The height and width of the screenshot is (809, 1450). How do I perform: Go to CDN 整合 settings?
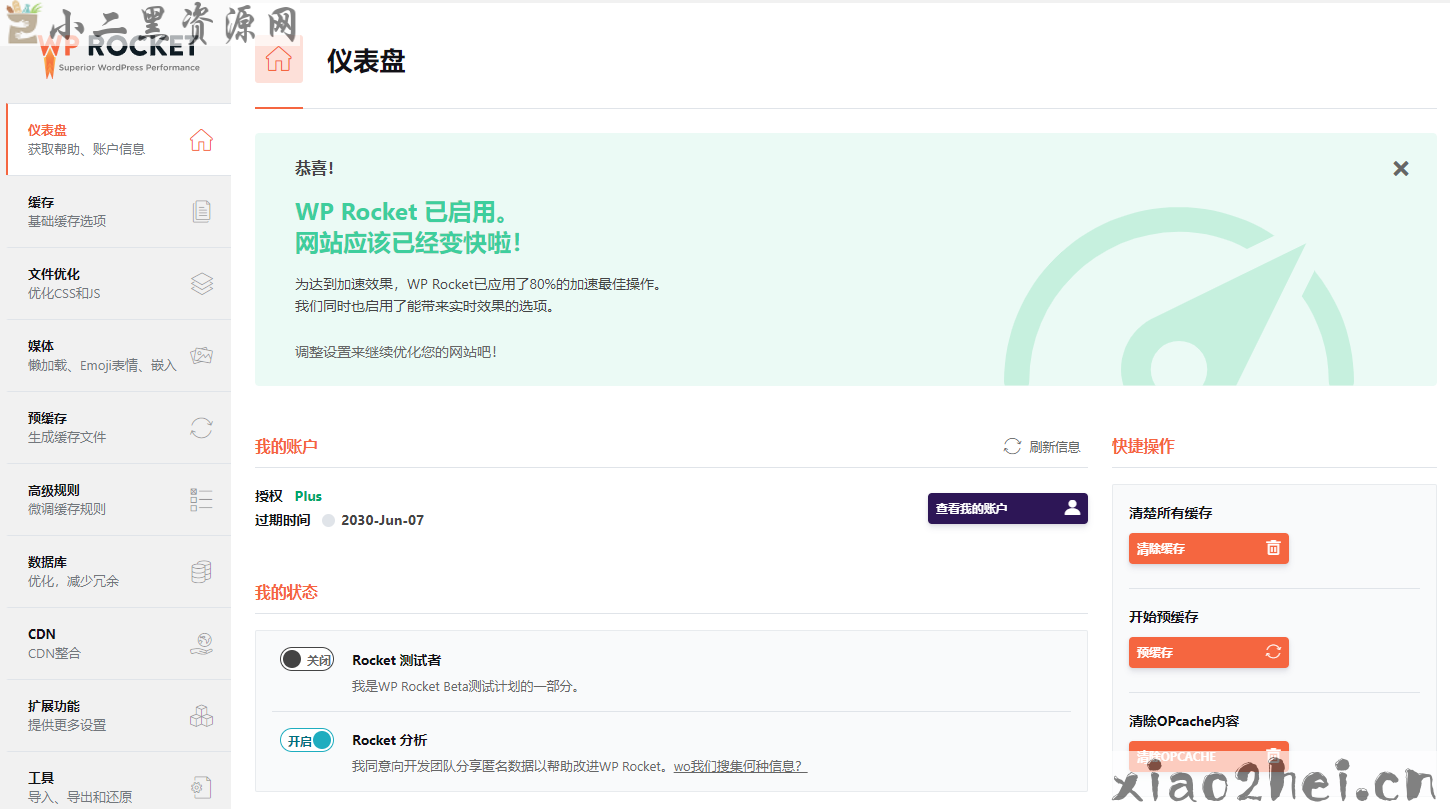tap(118, 644)
